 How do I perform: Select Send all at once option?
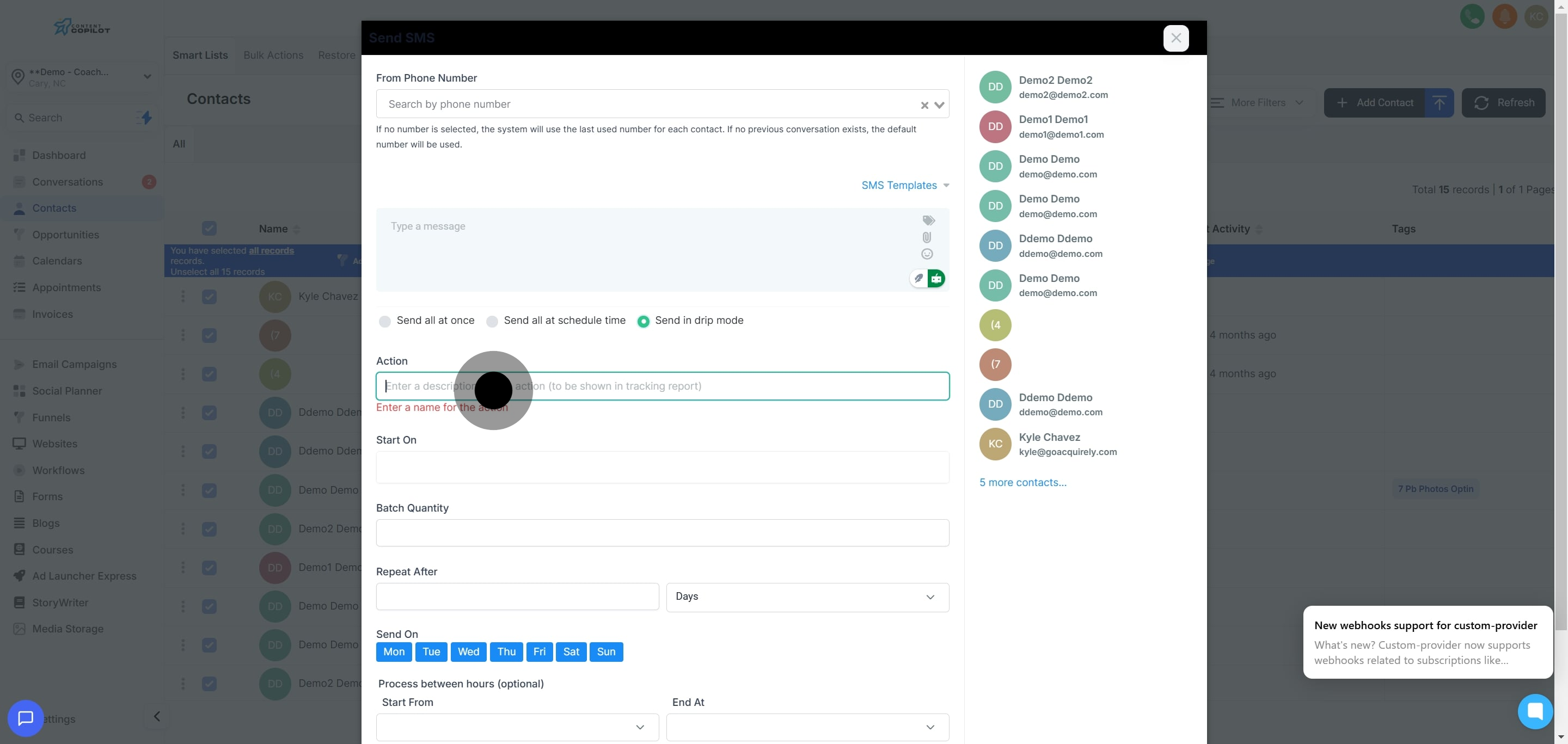tap(385, 321)
